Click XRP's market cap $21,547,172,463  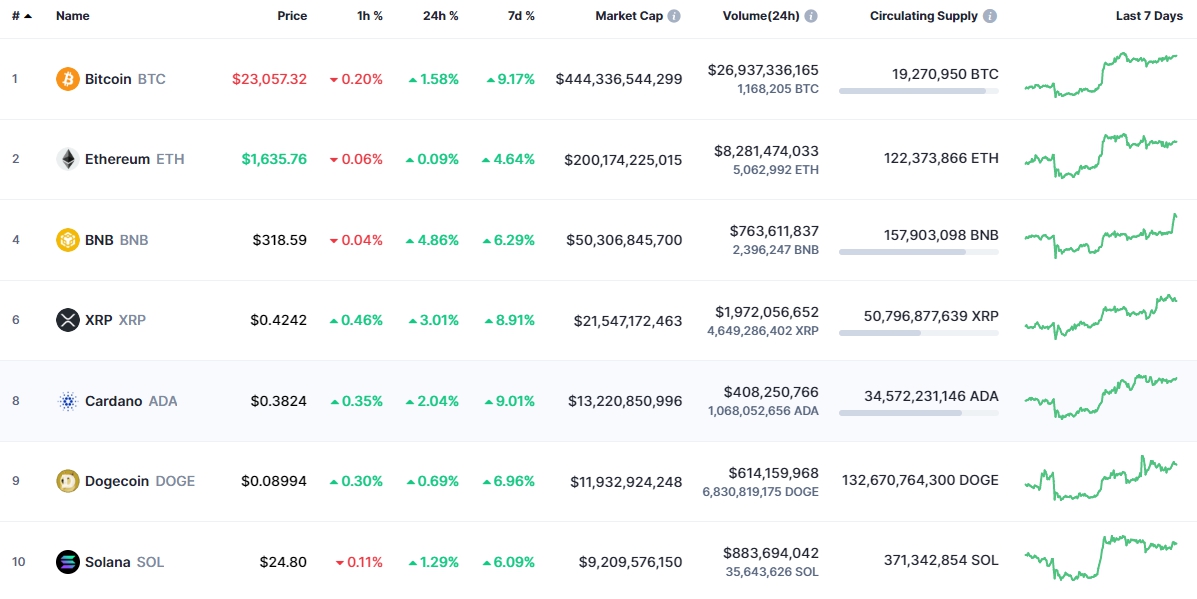(x=628, y=320)
